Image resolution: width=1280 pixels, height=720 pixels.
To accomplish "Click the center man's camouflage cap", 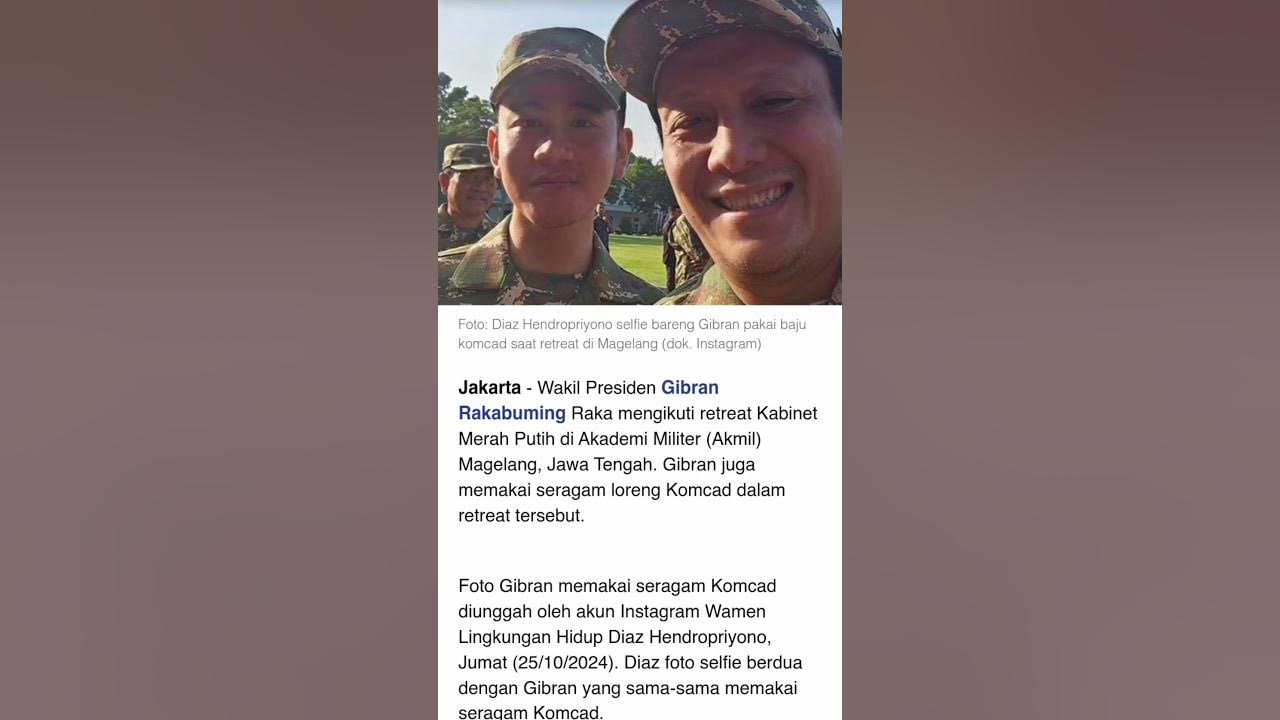I will pos(555,68).
